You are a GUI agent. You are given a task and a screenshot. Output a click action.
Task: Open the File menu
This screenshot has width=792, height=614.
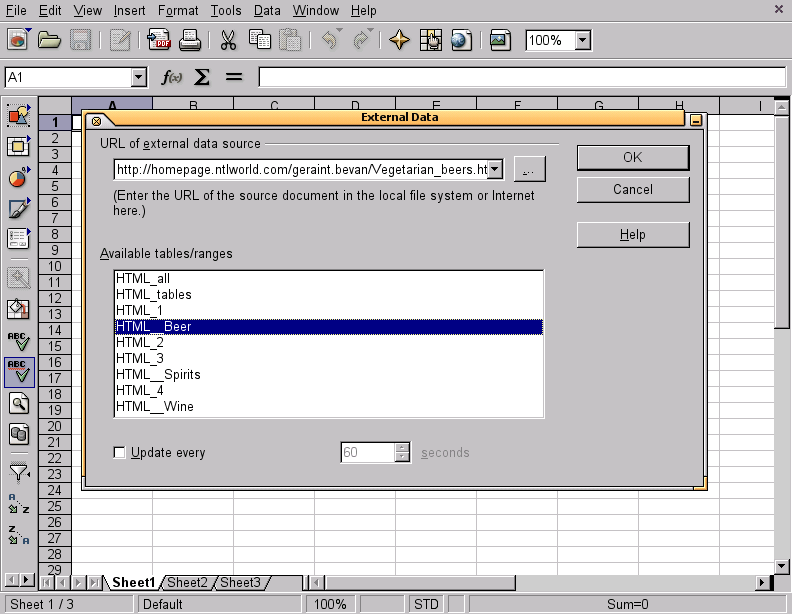tap(16, 10)
